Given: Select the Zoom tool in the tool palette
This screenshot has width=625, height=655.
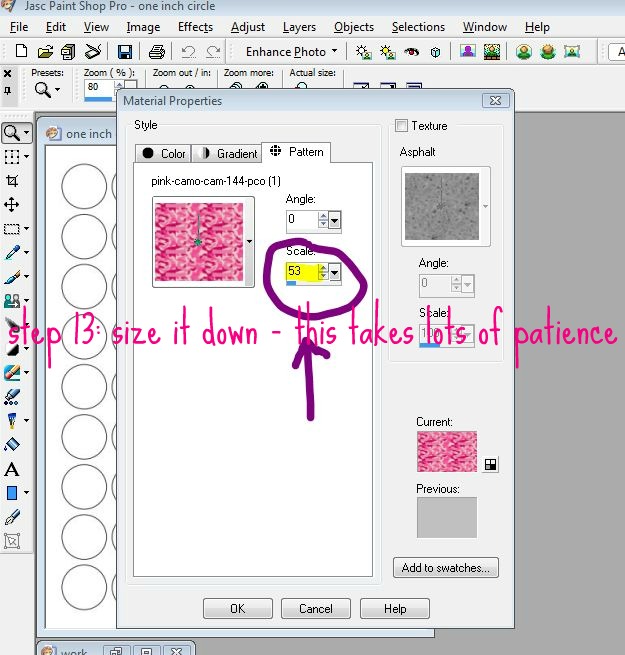Looking at the screenshot, I should [x=11, y=133].
